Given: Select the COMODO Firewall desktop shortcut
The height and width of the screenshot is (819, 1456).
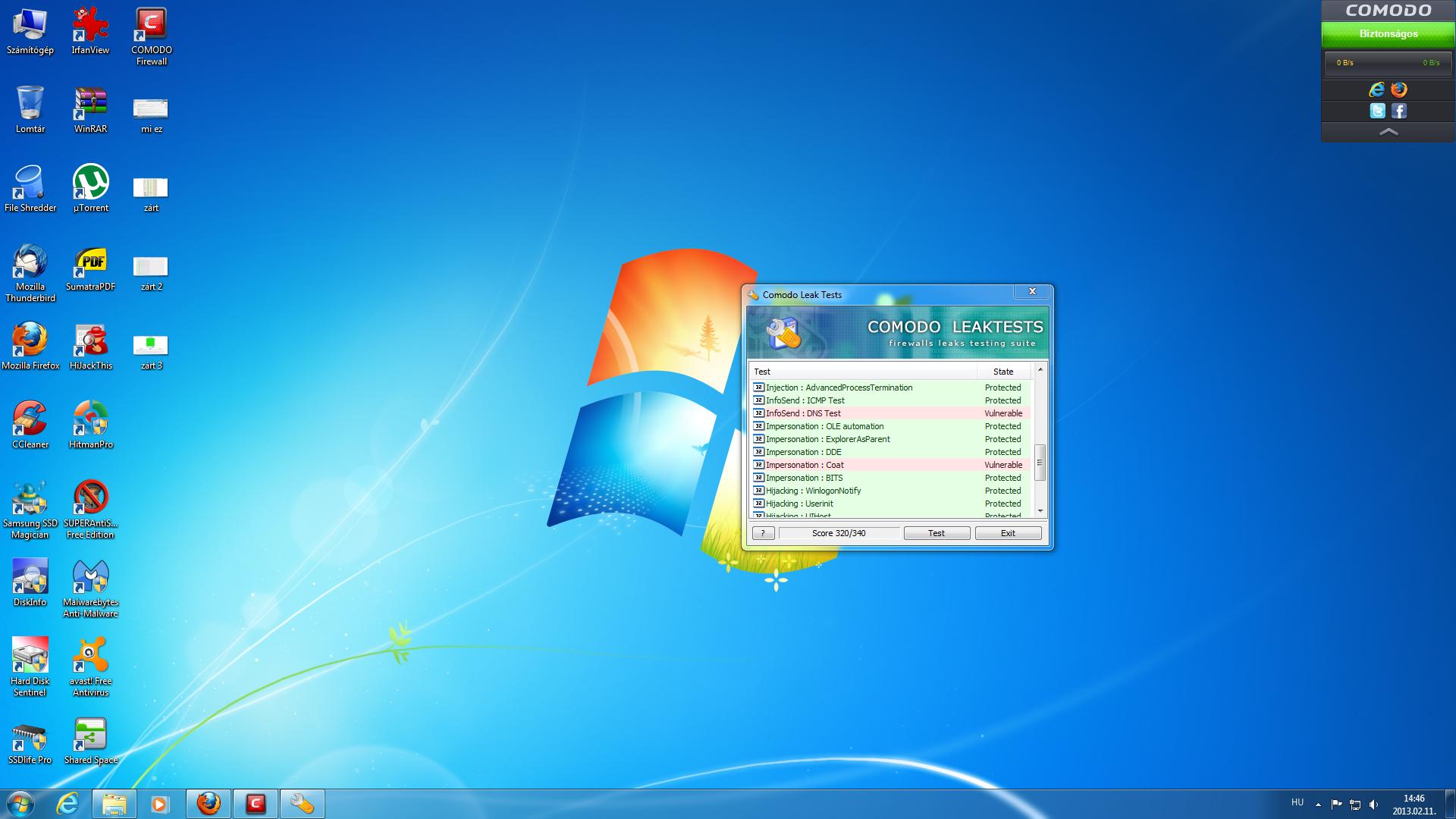Looking at the screenshot, I should point(151,36).
